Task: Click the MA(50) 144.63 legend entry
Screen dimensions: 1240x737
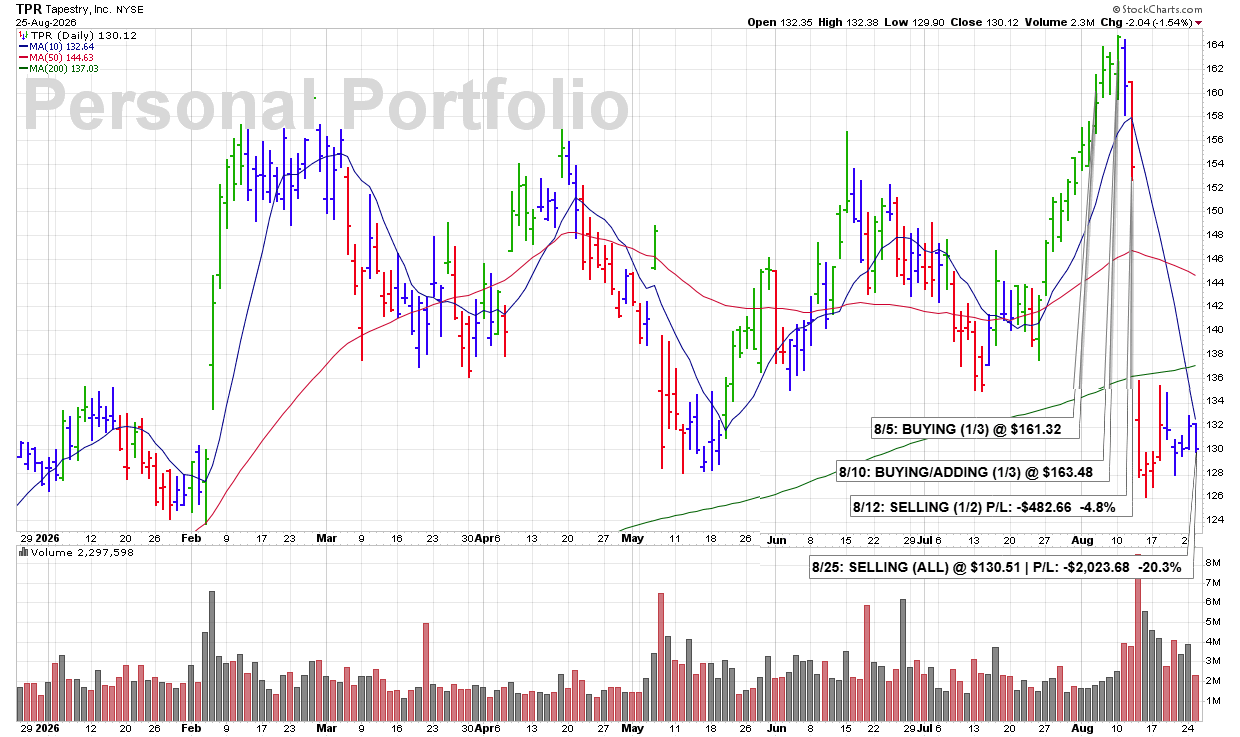Action: [61, 57]
